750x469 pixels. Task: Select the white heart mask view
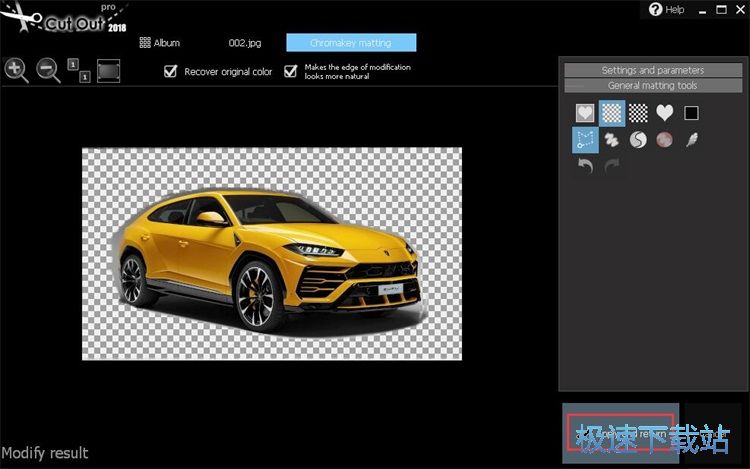664,113
